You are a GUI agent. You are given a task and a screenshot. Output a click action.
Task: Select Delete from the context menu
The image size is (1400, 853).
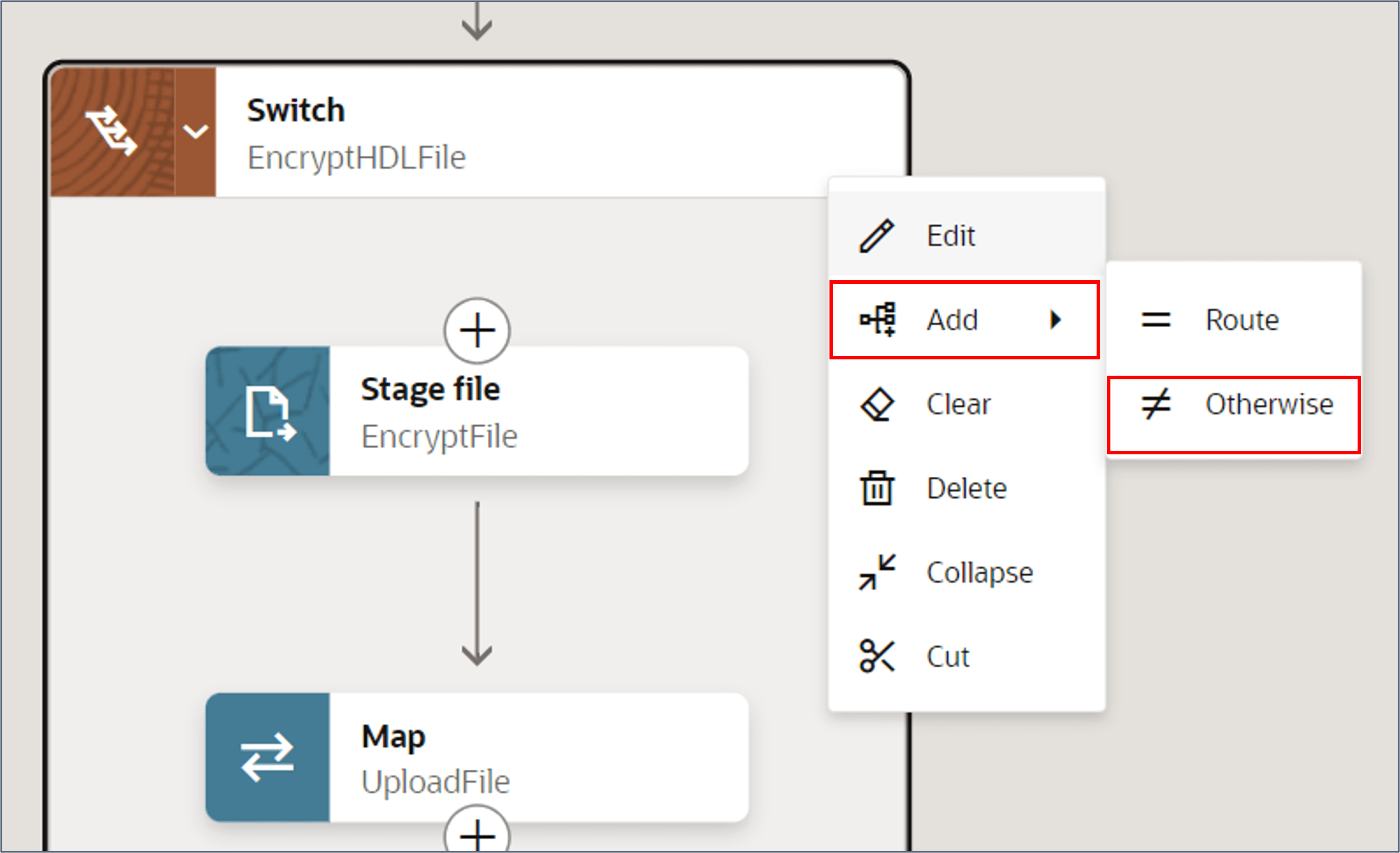pos(966,488)
